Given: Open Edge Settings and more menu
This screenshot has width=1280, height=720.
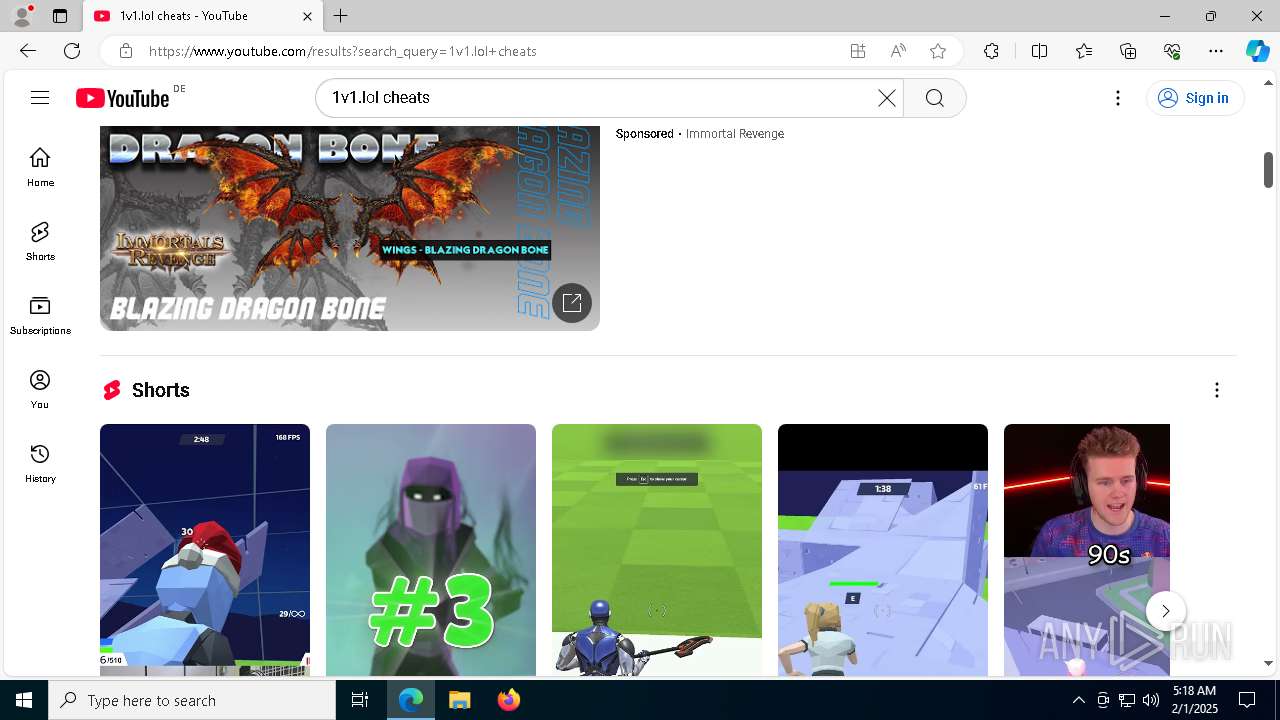Looking at the screenshot, I should (1216, 51).
